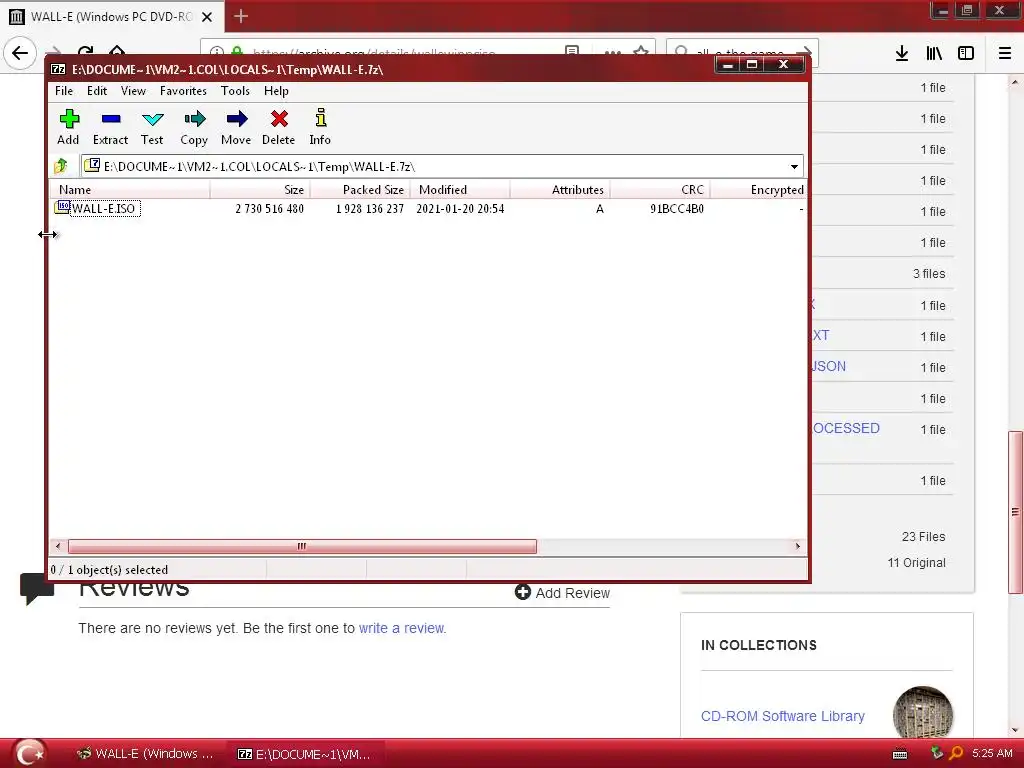Image resolution: width=1024 pixels, height=768 pixels.
Task: Open the File menu in 7-Zip
Action: point(64,91)
